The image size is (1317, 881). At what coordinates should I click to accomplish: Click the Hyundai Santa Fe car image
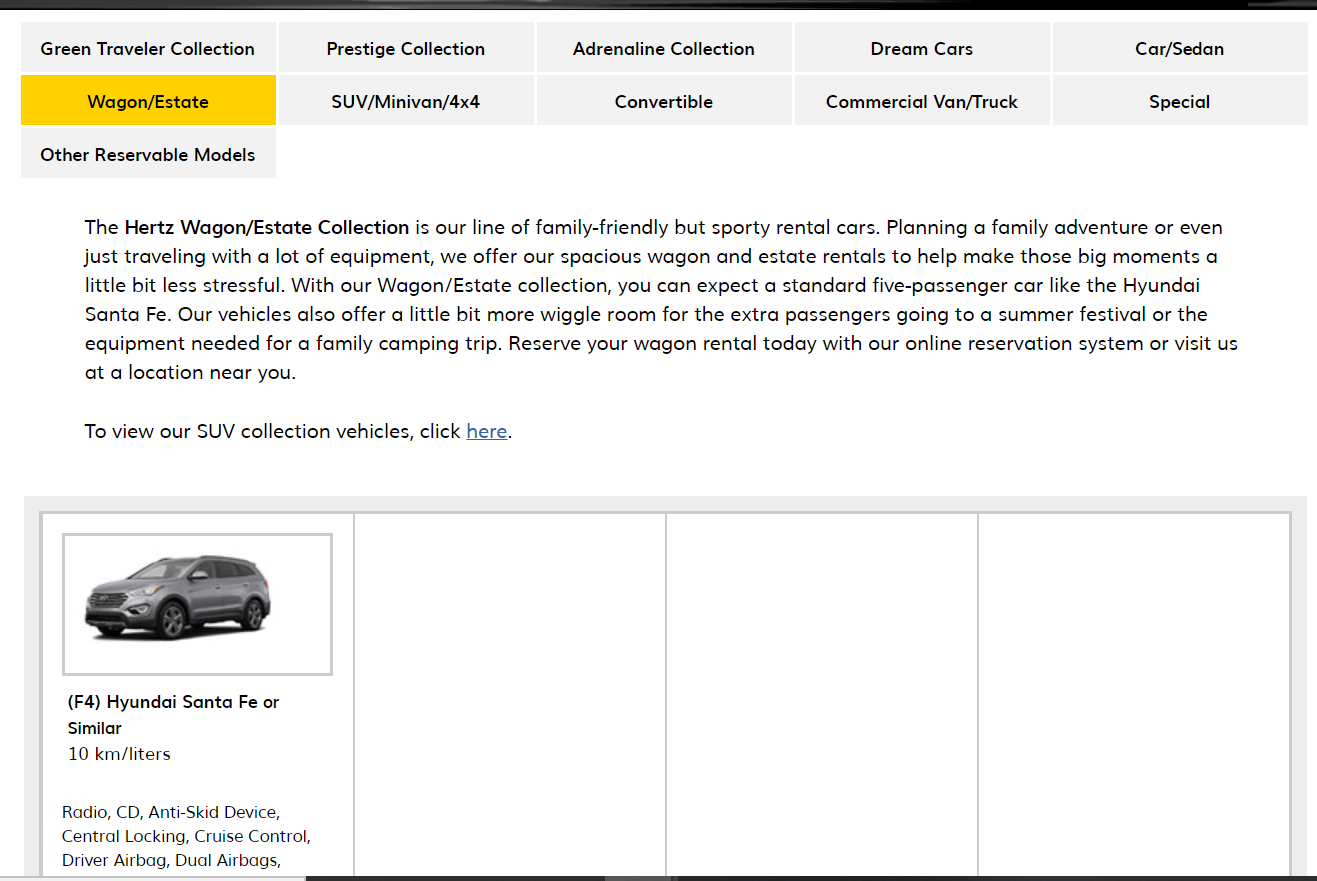pyautogui.click(x=197, y=604)
